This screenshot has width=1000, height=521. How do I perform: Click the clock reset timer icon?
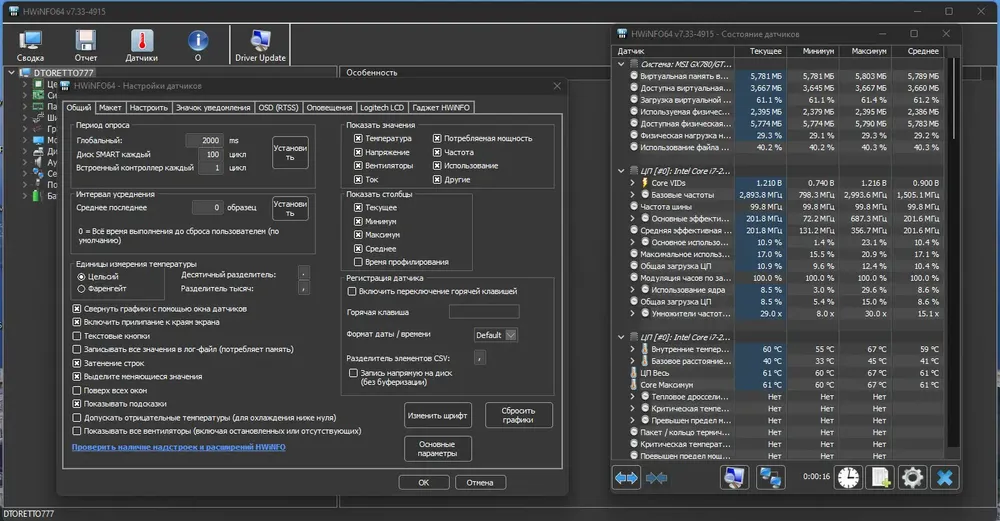point(848,478)
